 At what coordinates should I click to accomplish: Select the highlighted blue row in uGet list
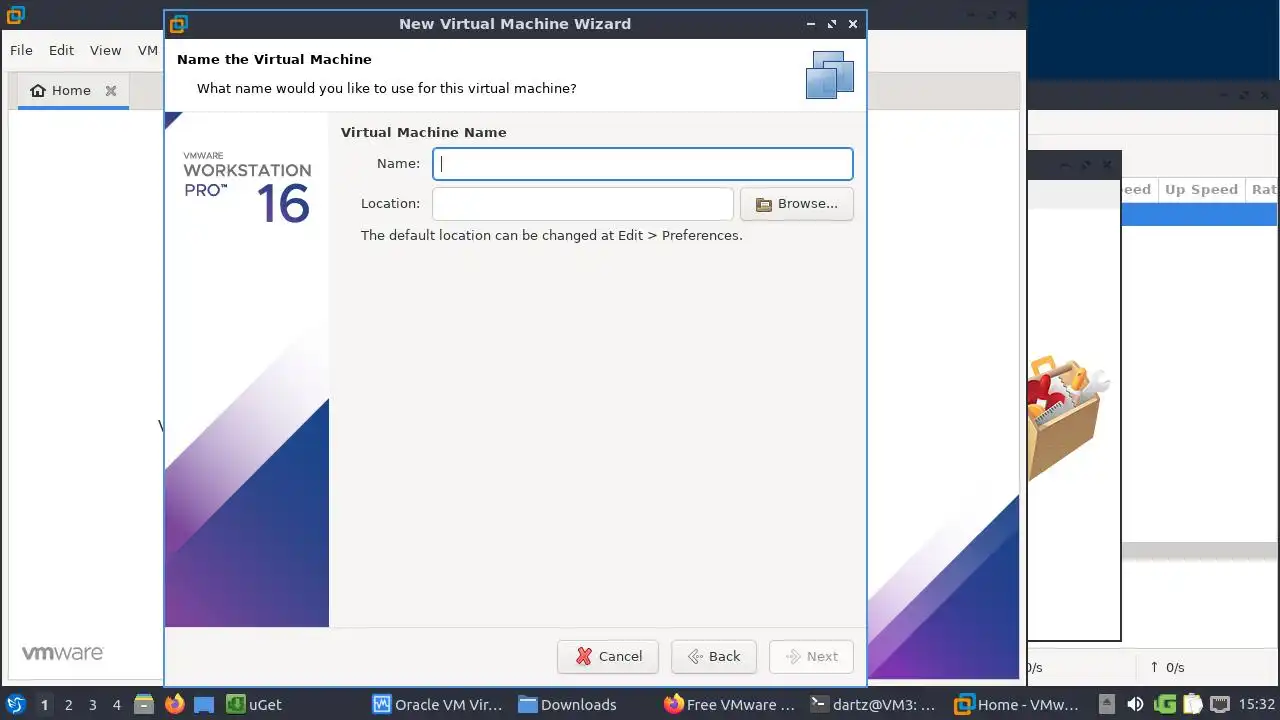coord(1200,214)
